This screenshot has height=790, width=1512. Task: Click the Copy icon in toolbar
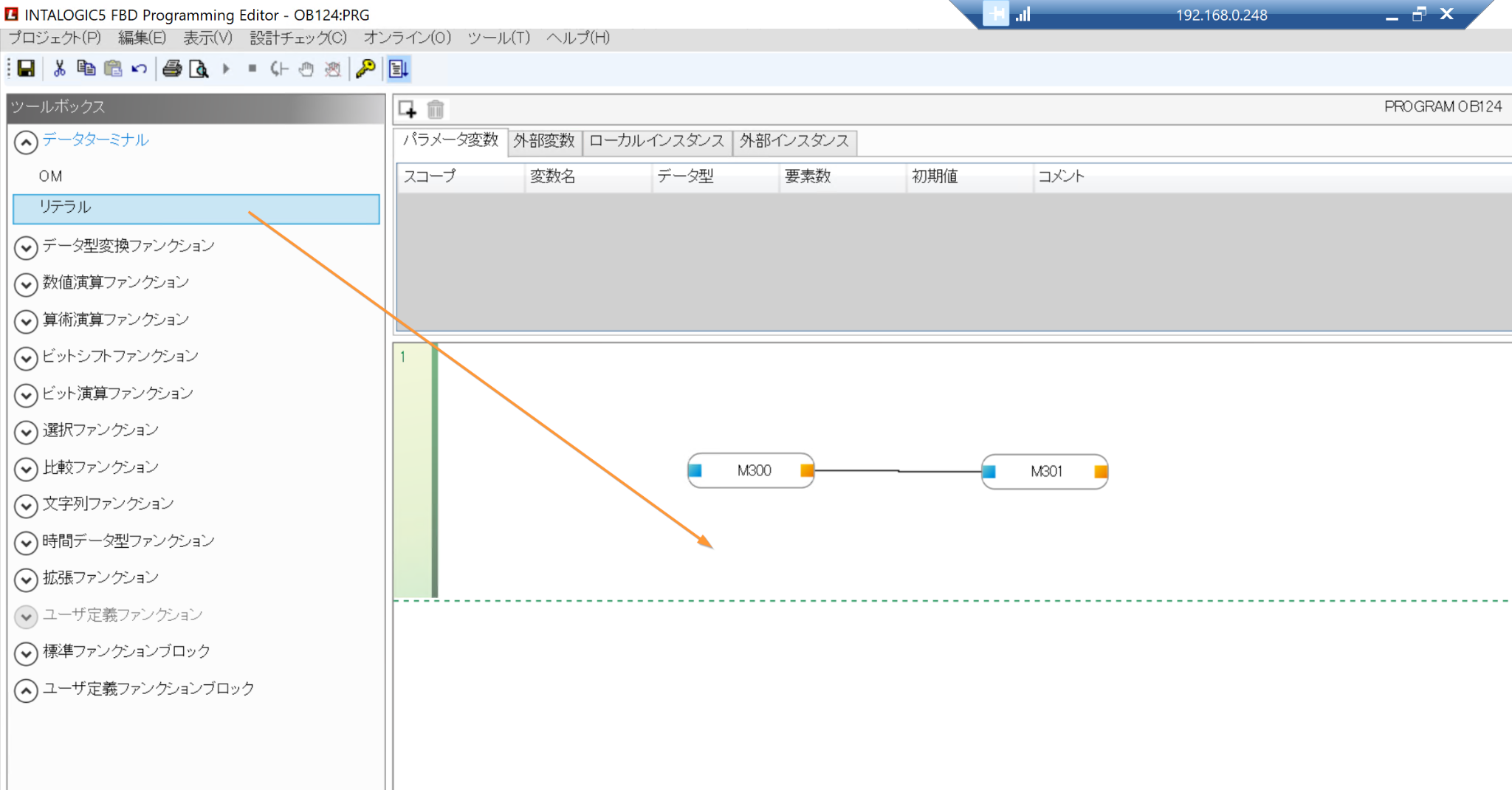click(86, 69)
